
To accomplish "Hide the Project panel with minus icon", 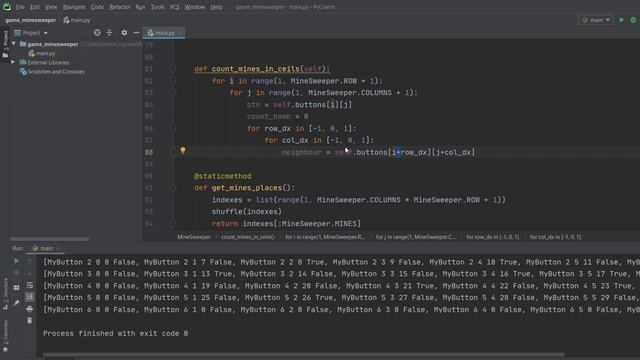I will (136, 33).
